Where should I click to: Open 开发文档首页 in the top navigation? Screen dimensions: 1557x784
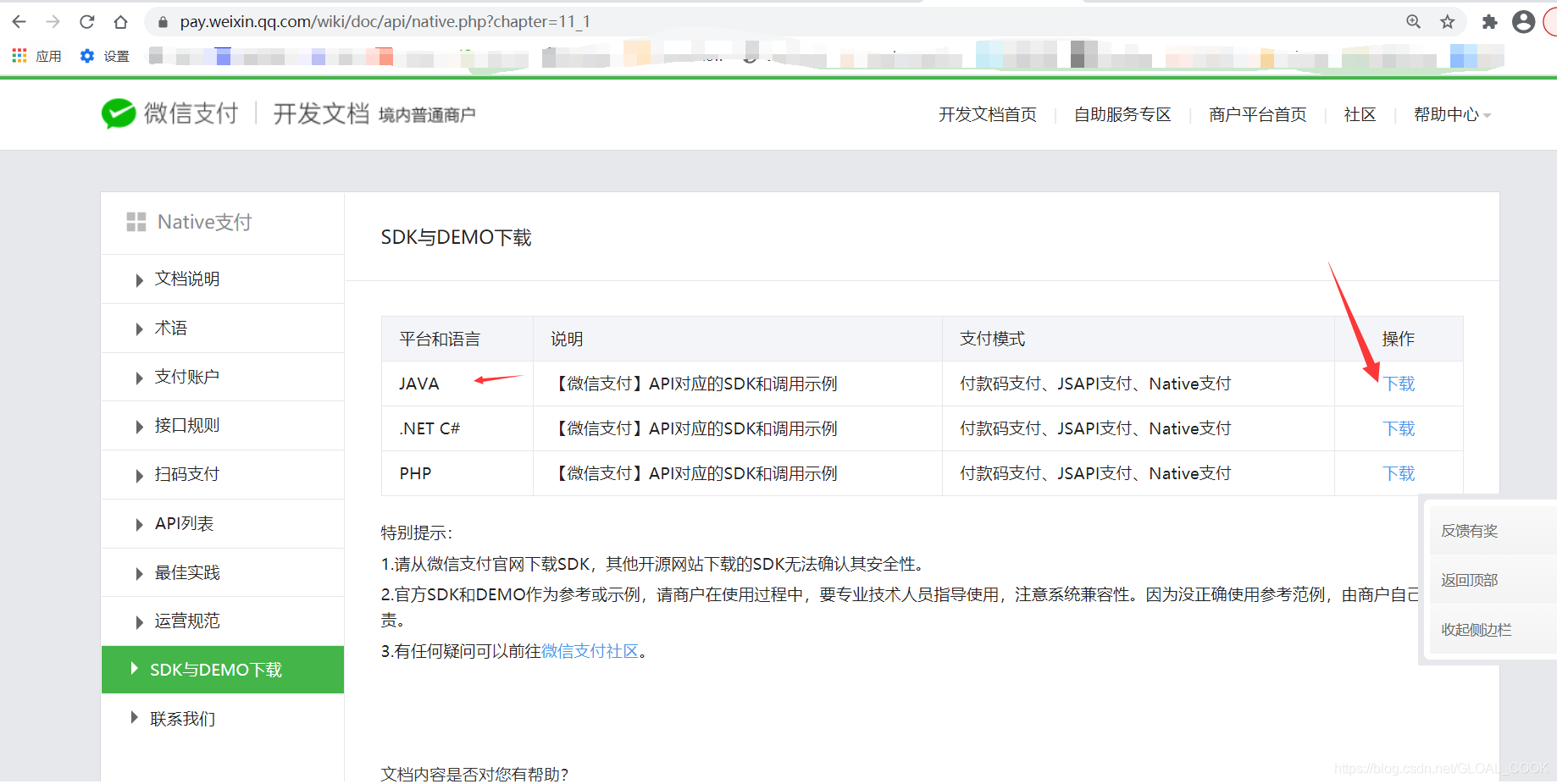tap(987, 114)
